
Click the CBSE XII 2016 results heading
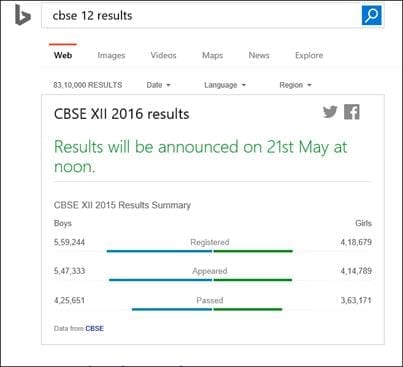click(122, 114)
